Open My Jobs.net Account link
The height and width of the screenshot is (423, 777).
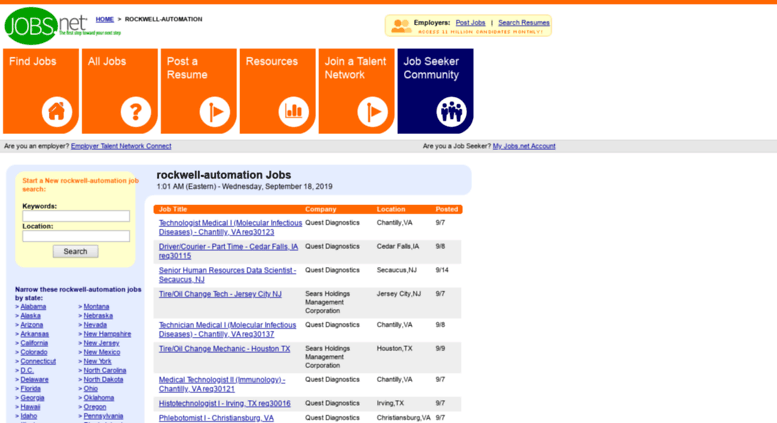pyautogui.click(x=524, y=146)
